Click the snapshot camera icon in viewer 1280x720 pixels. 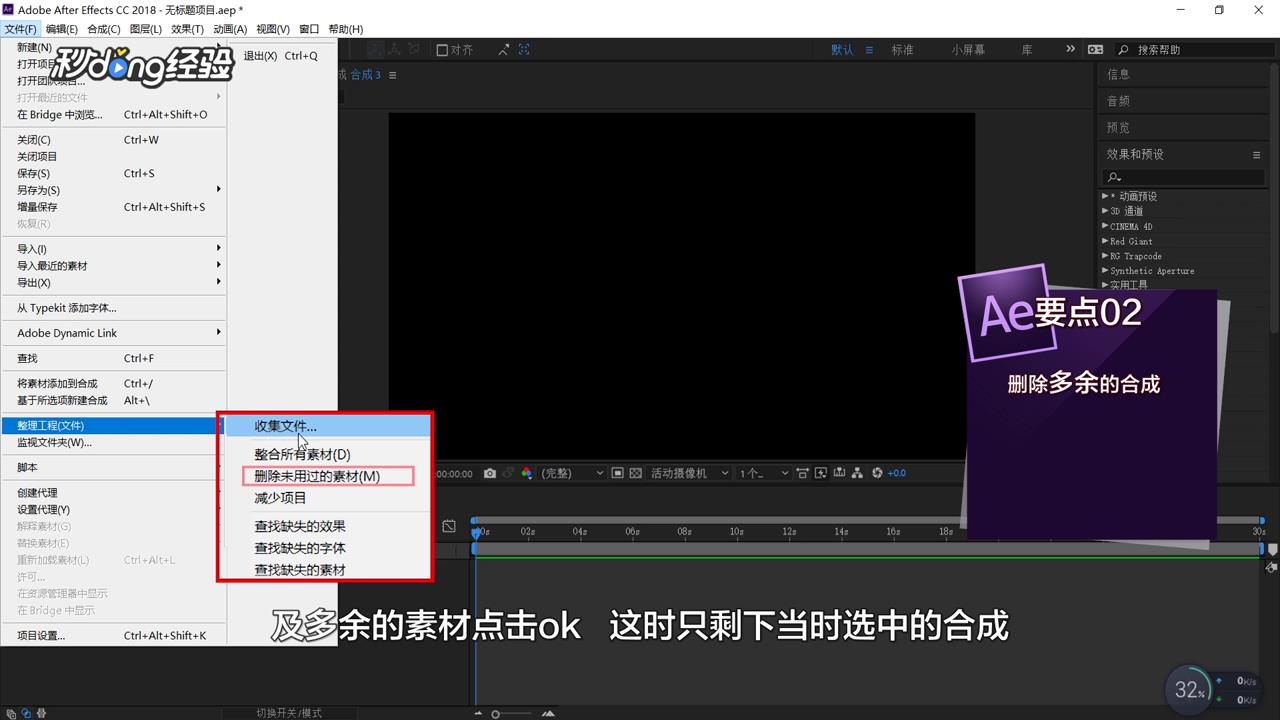(x=490, y=473)
